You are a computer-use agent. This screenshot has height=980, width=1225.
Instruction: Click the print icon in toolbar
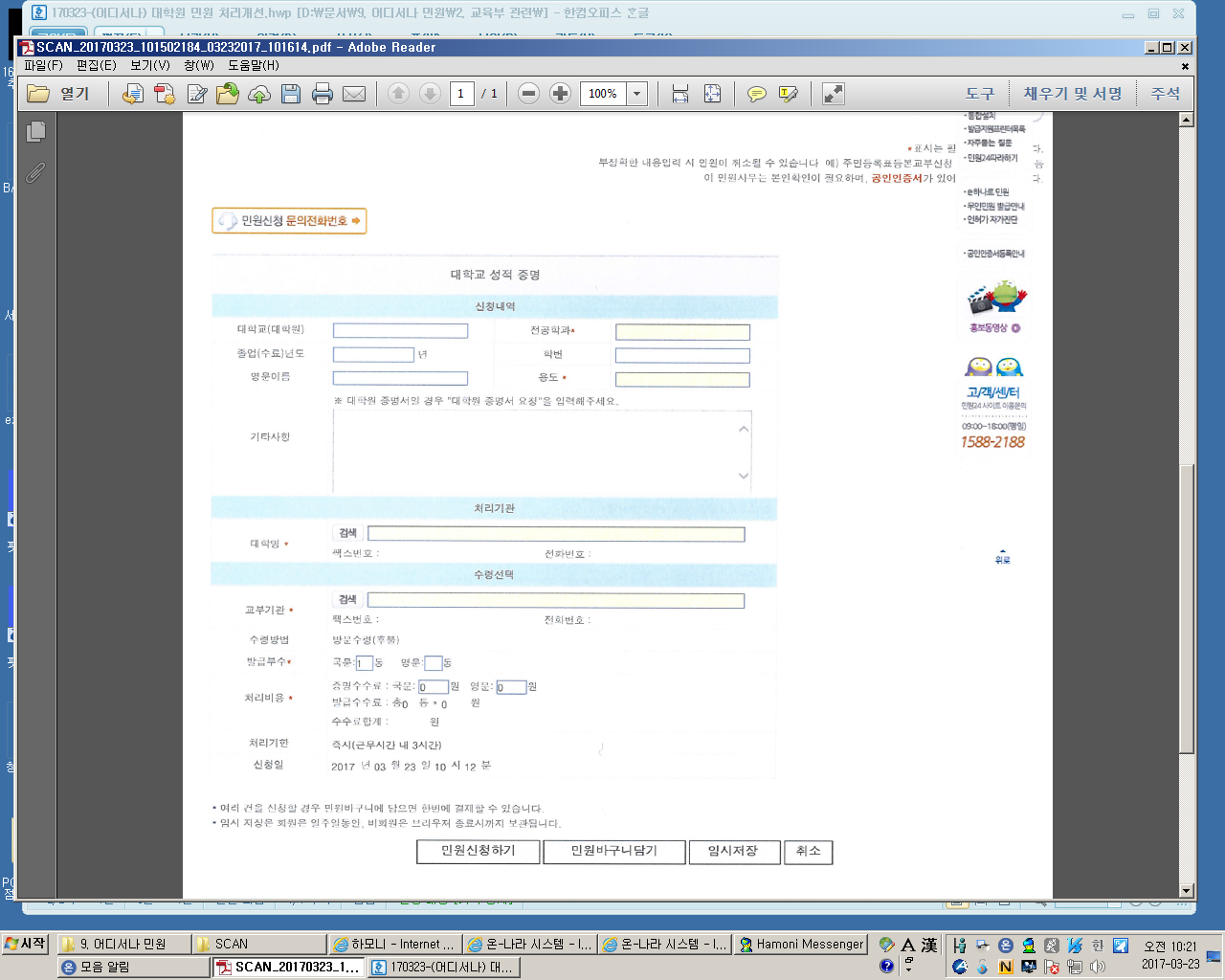(x=323, y=94)
